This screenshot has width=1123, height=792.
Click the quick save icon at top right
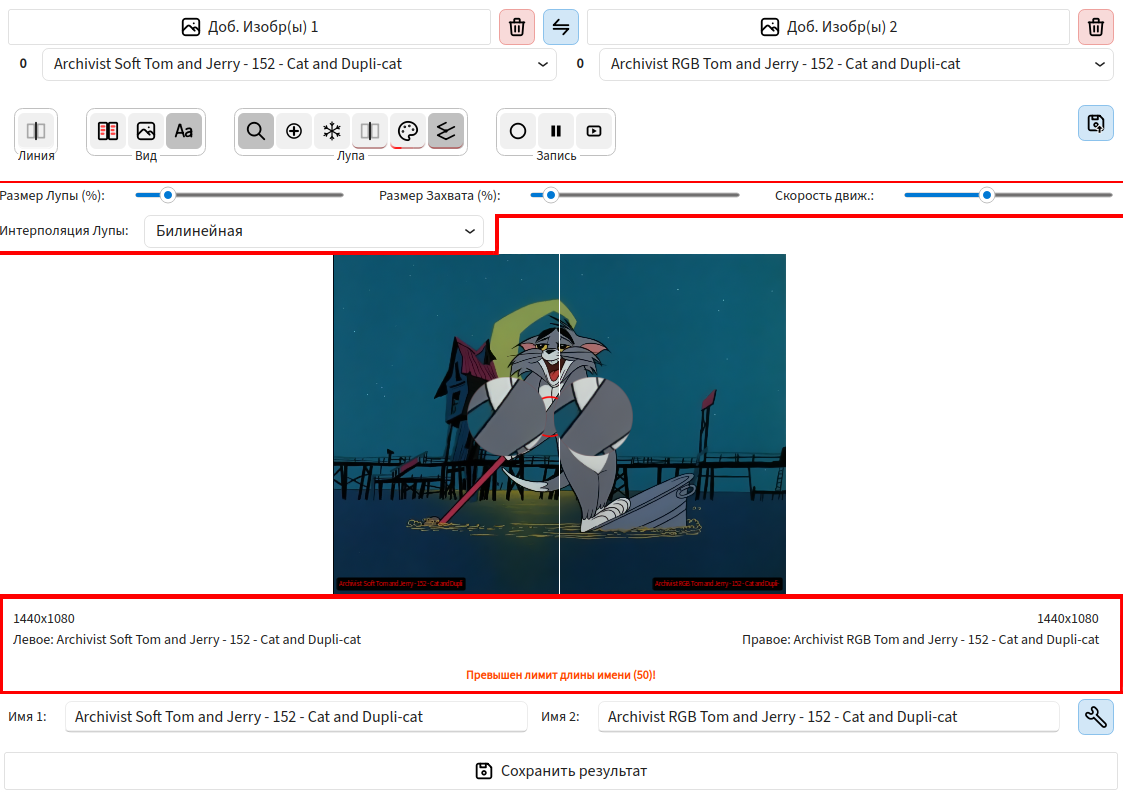coord(1096,123)
